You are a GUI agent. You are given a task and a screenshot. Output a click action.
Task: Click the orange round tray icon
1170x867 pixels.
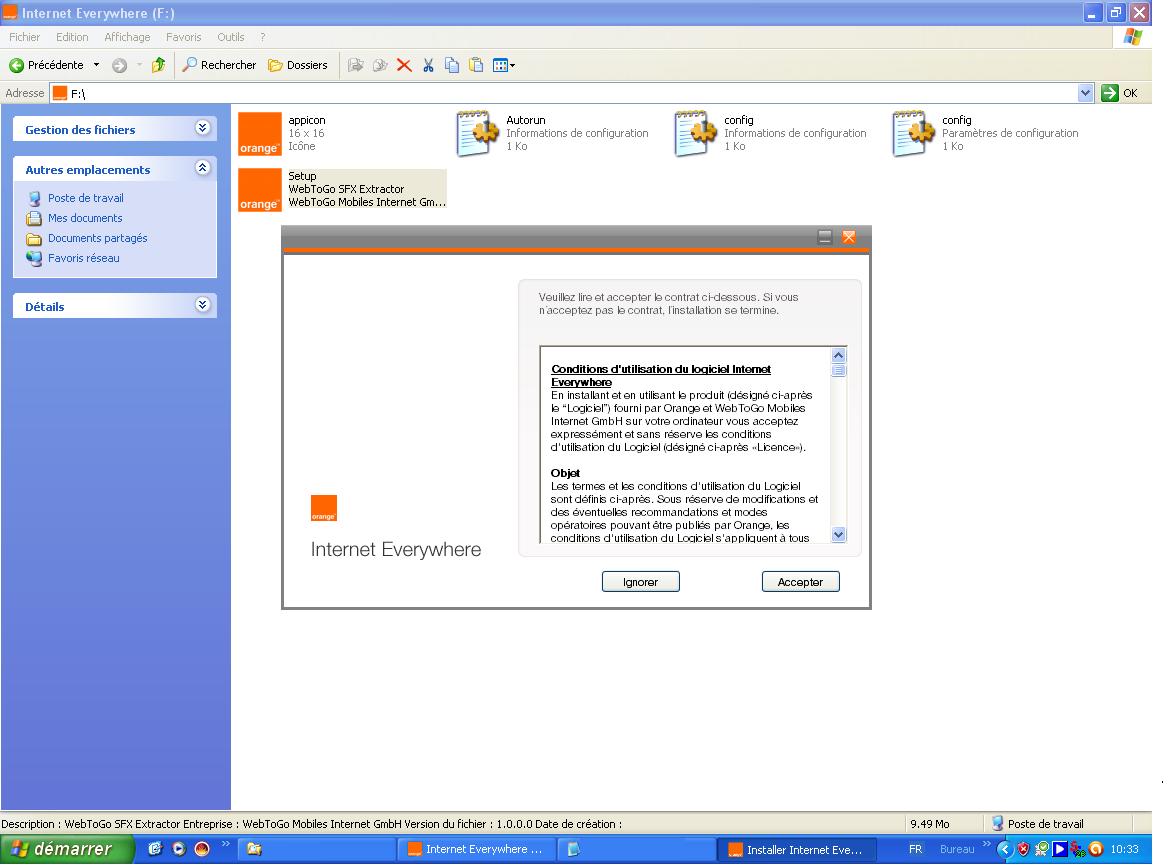click(x=1095, y=849)
